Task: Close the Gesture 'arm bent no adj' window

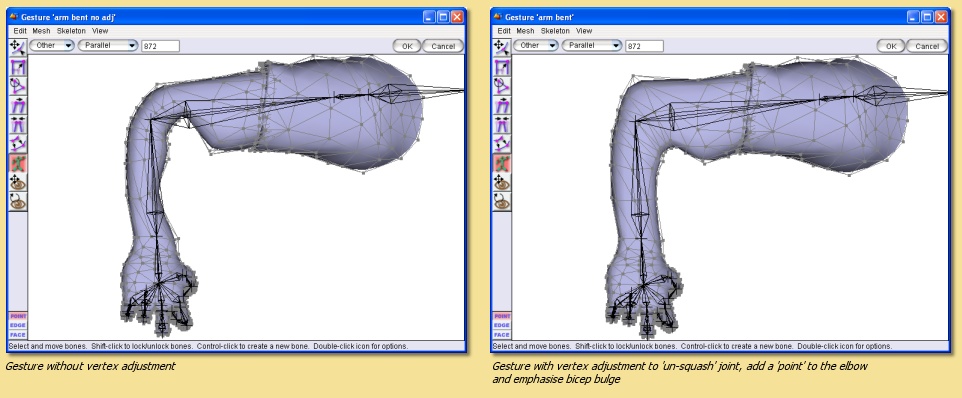Action: tap(457, 17)
